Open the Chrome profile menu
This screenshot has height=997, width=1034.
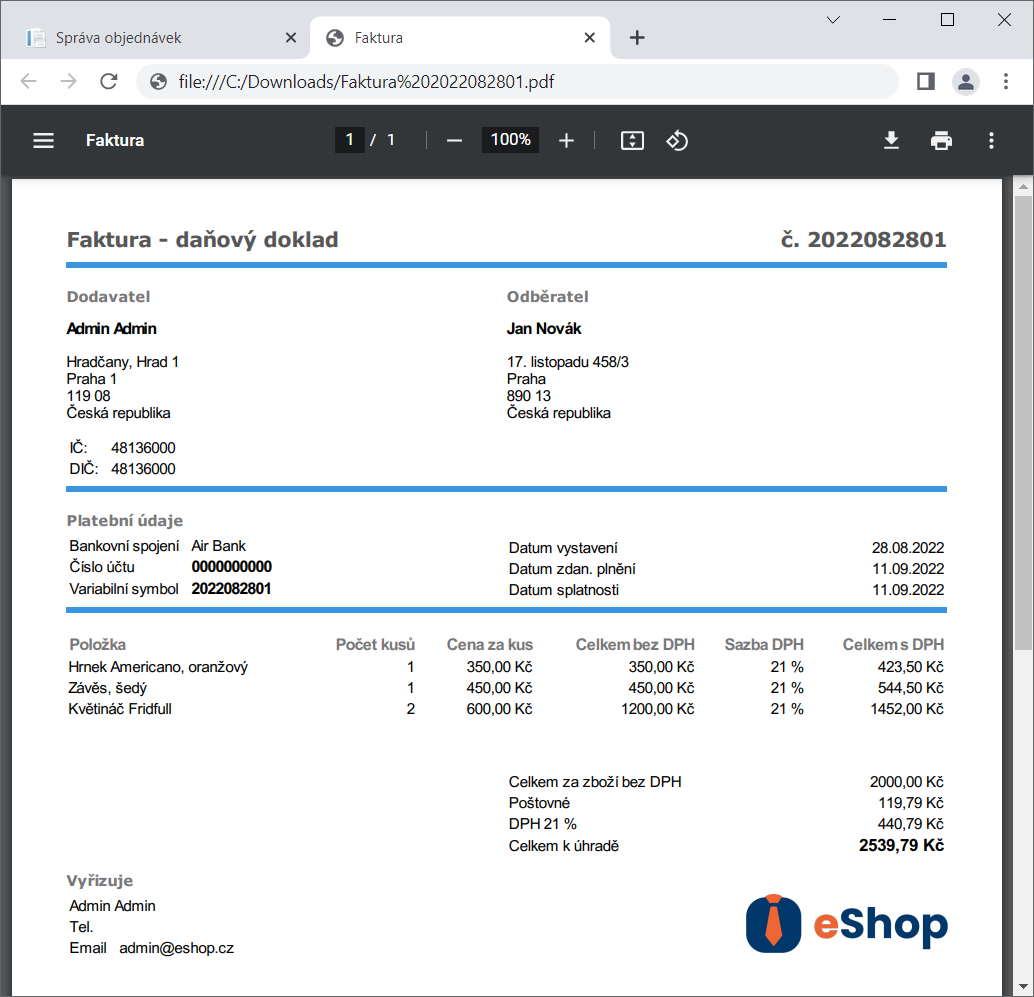[x=965, y=82]
